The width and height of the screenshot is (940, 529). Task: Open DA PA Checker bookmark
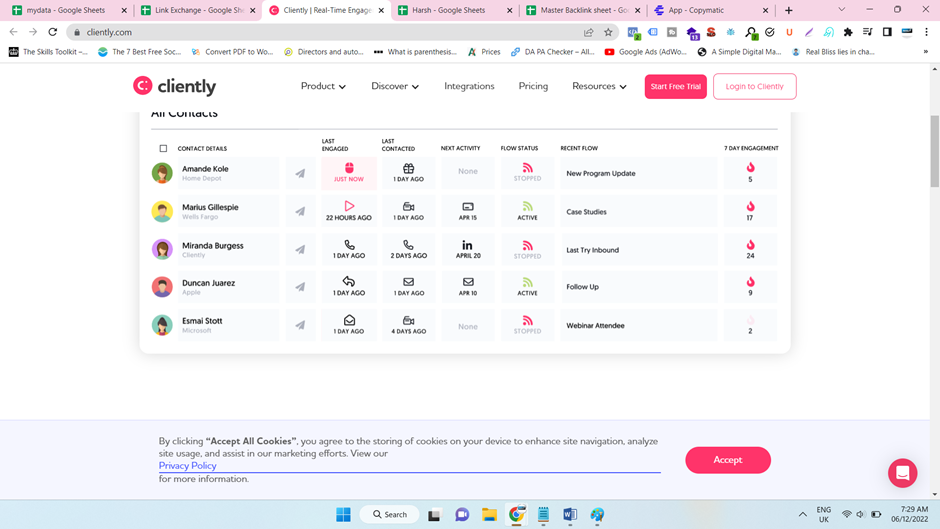click(553, 52)
